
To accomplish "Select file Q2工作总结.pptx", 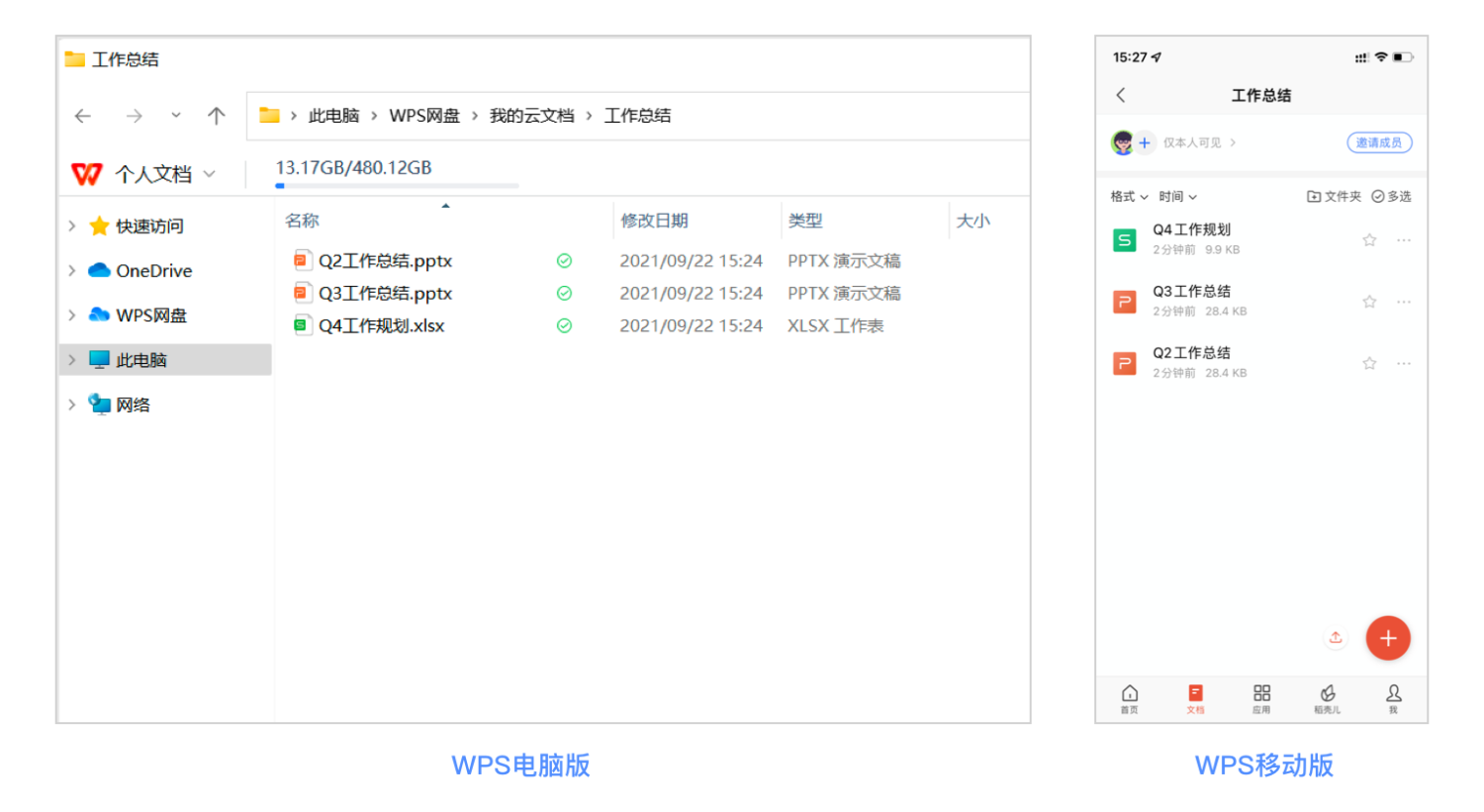I will click(385, 261).
